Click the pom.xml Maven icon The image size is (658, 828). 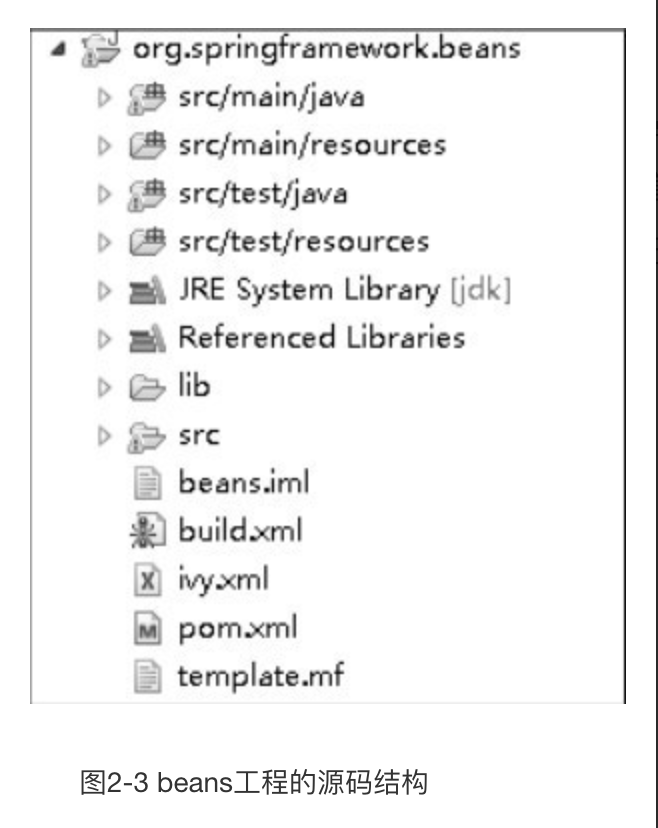point(147,628)
